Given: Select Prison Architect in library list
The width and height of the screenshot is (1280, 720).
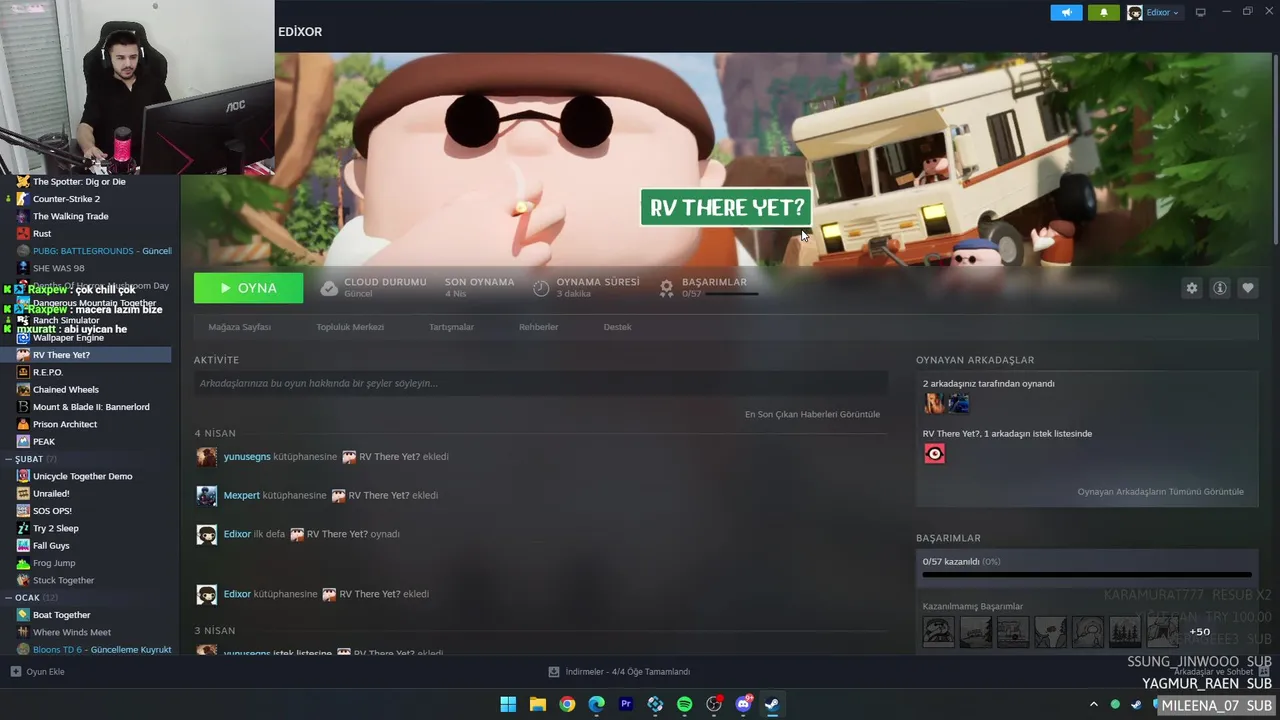Looking at the screenshot, I should point(65,424).
